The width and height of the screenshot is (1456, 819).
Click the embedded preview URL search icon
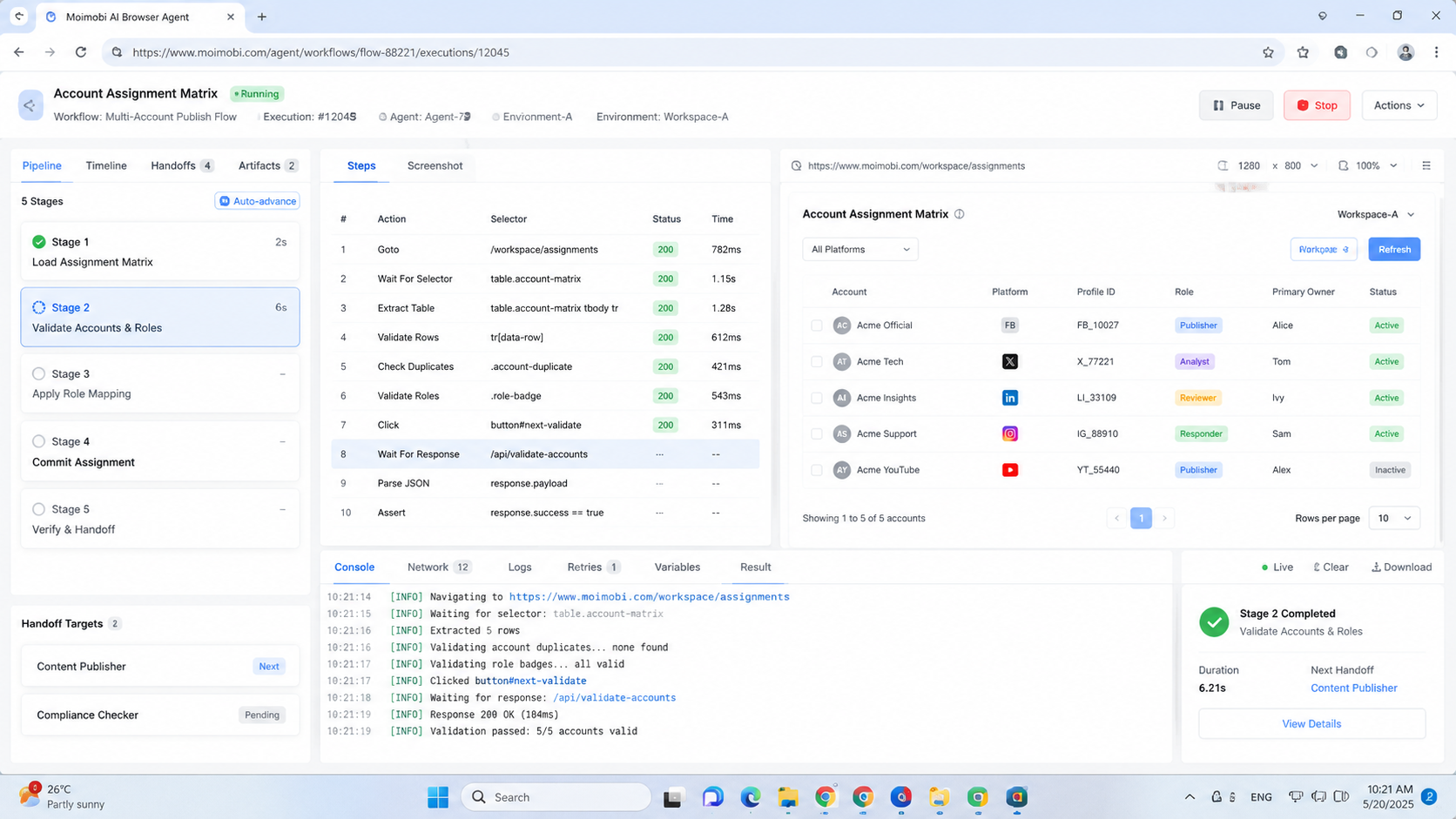[796, 165]
